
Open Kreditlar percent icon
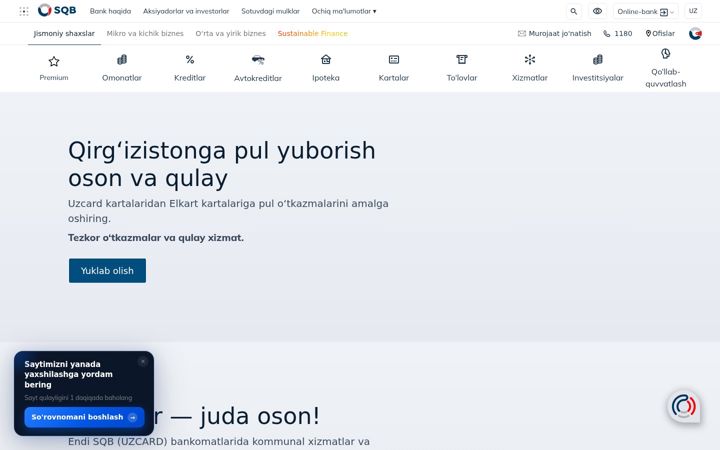point(190,60)
